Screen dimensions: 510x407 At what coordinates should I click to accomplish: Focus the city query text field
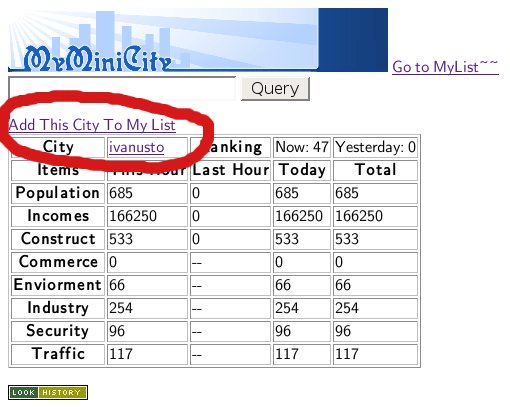pyautogui.click(x=122, y=88)
